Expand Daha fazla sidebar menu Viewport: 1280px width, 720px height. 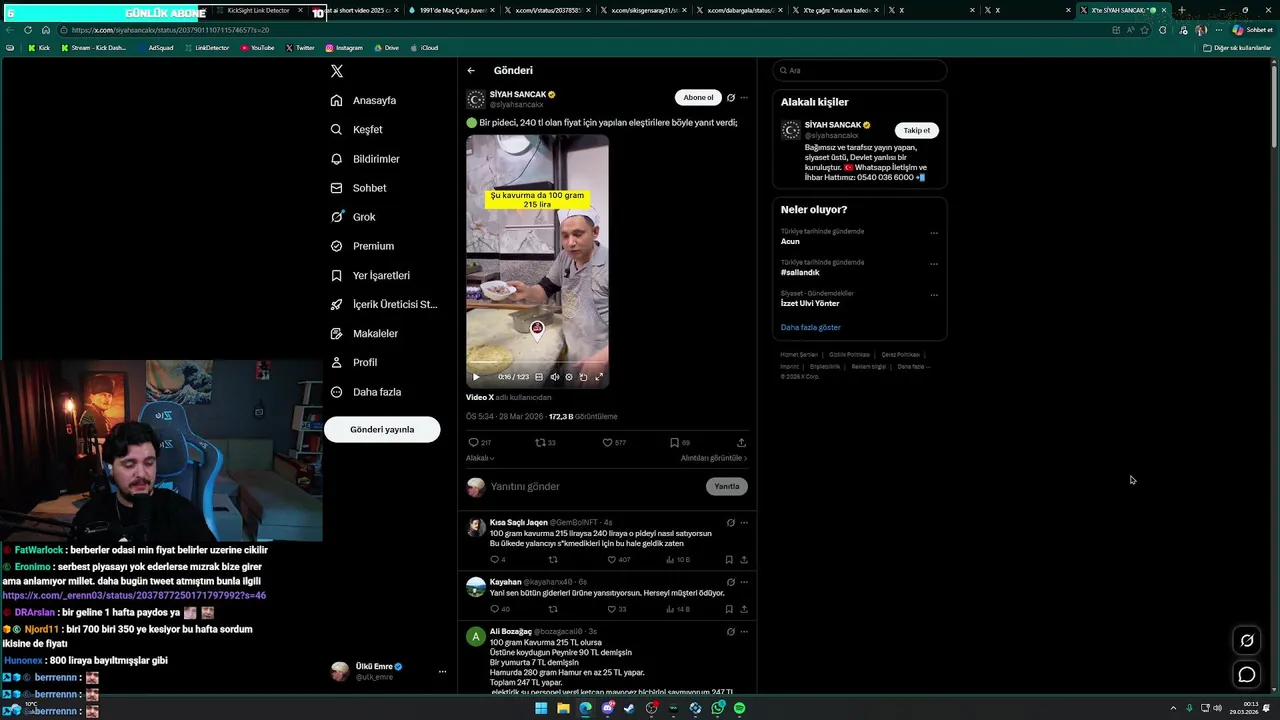click(x=366, y=392)
